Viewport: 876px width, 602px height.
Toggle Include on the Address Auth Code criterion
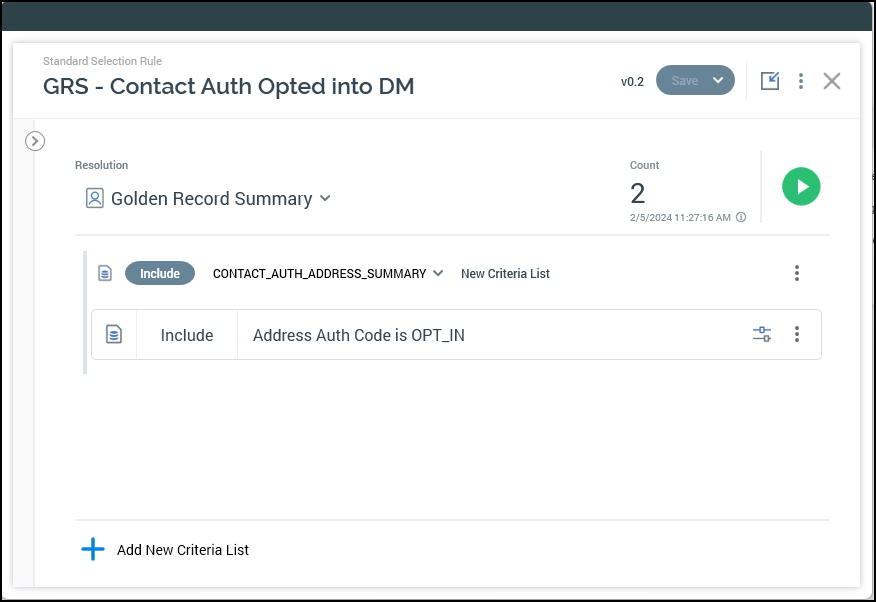coord(187,335)
